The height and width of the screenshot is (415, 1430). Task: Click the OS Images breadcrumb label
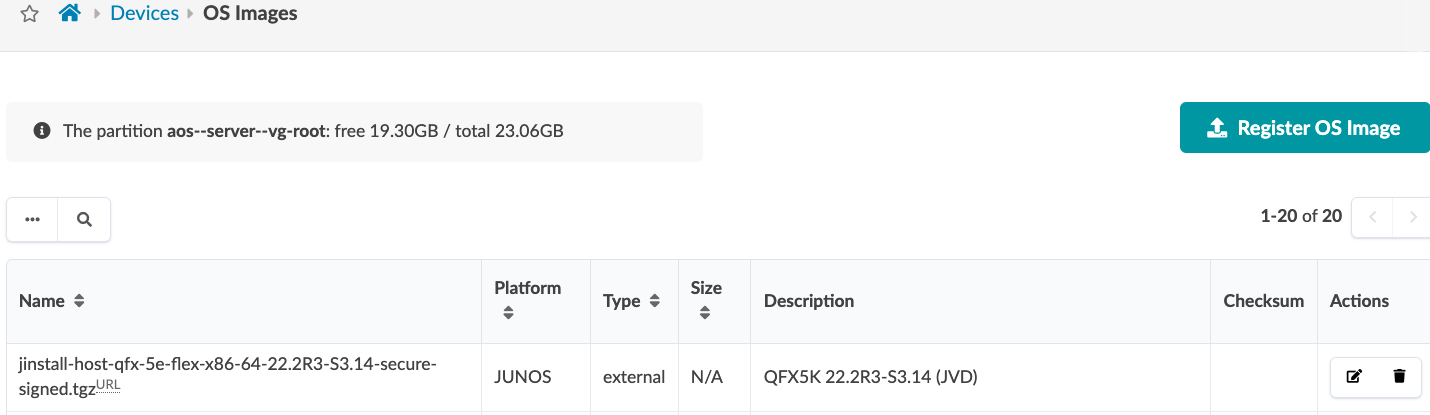tap(250, 14)
